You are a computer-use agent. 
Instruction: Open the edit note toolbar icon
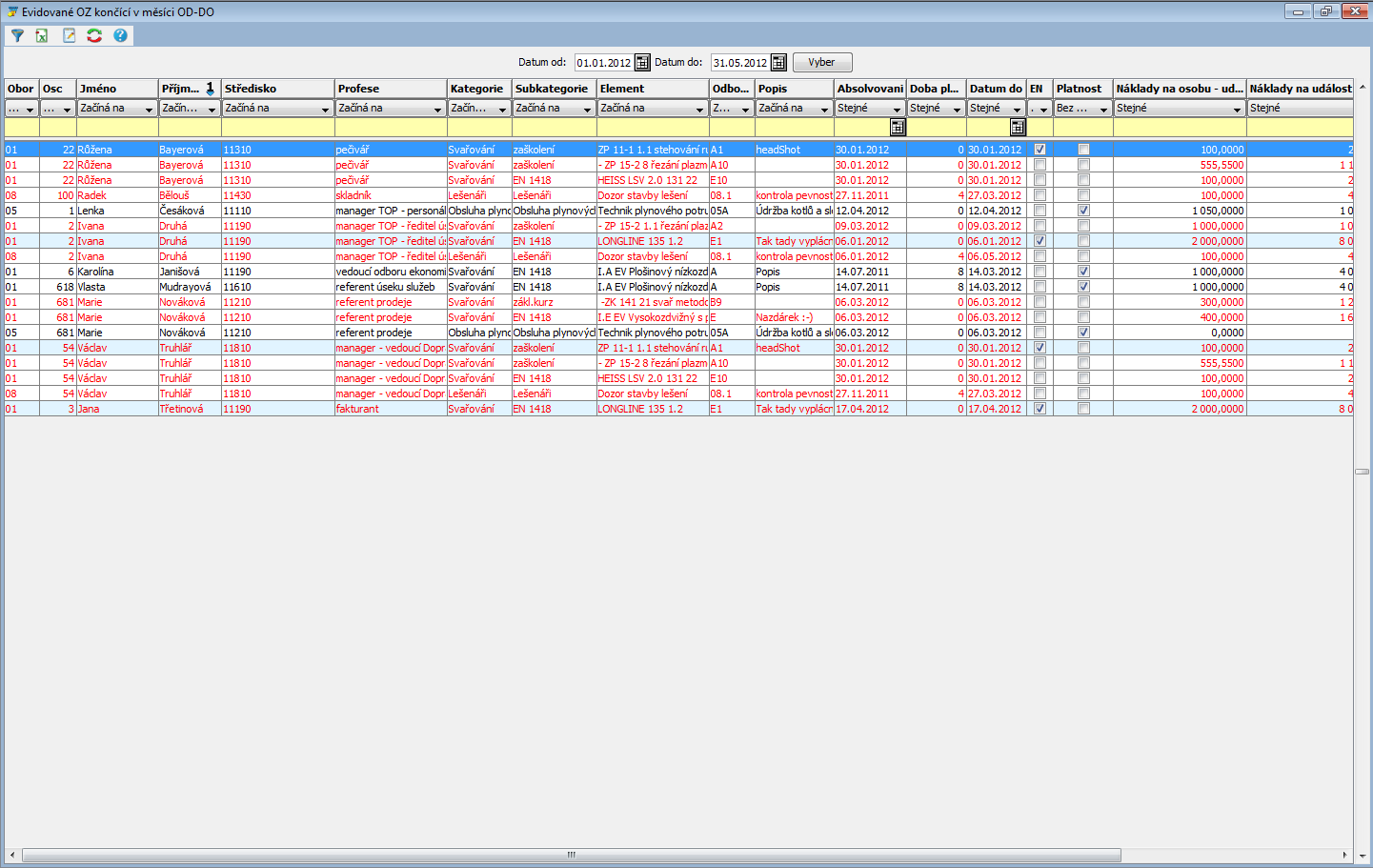coord(69,35)
